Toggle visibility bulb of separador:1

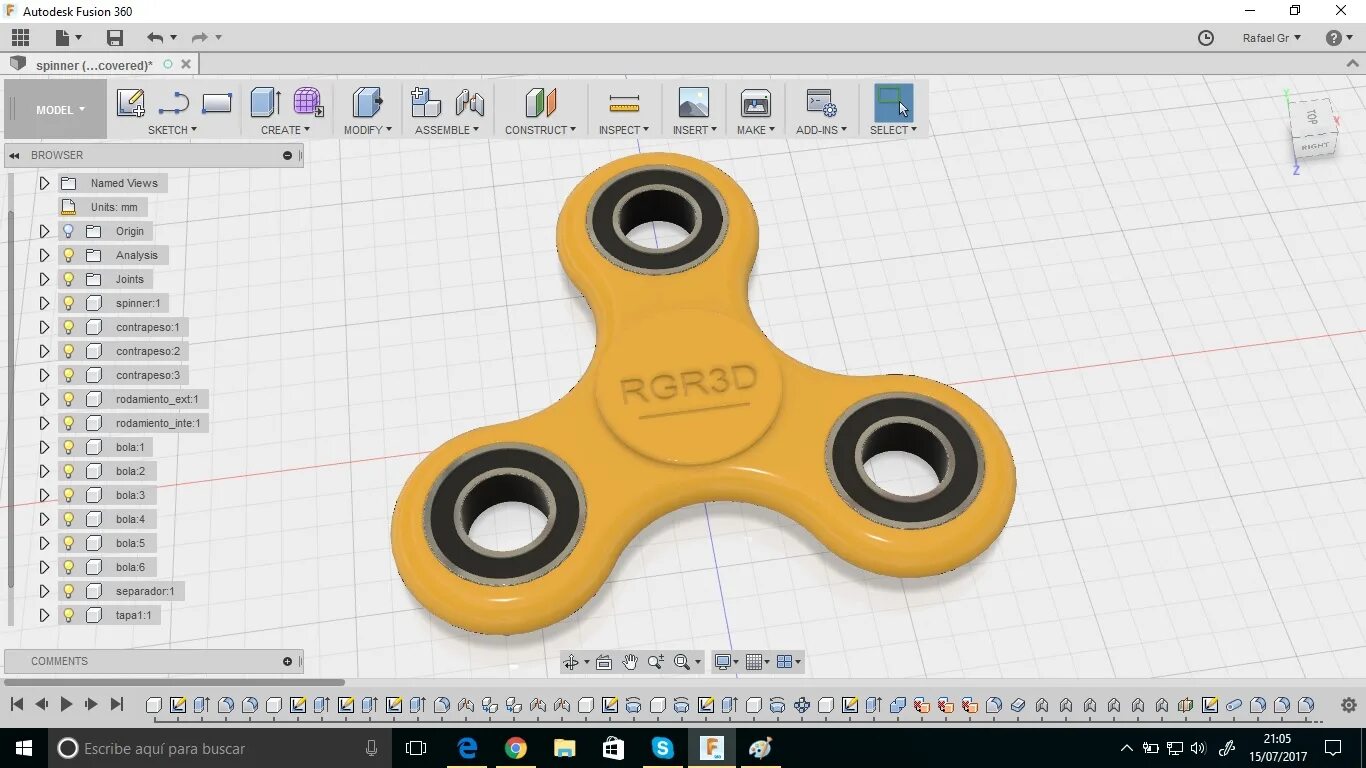pos(69,591)
